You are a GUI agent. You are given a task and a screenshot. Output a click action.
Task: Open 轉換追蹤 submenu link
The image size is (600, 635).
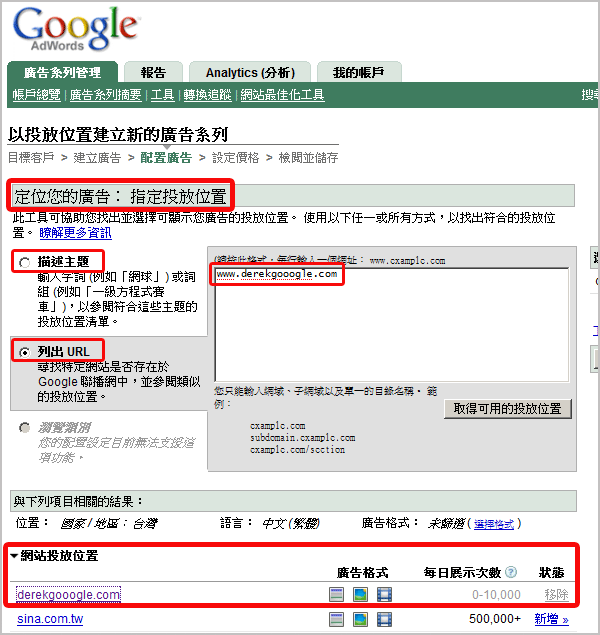207,95
